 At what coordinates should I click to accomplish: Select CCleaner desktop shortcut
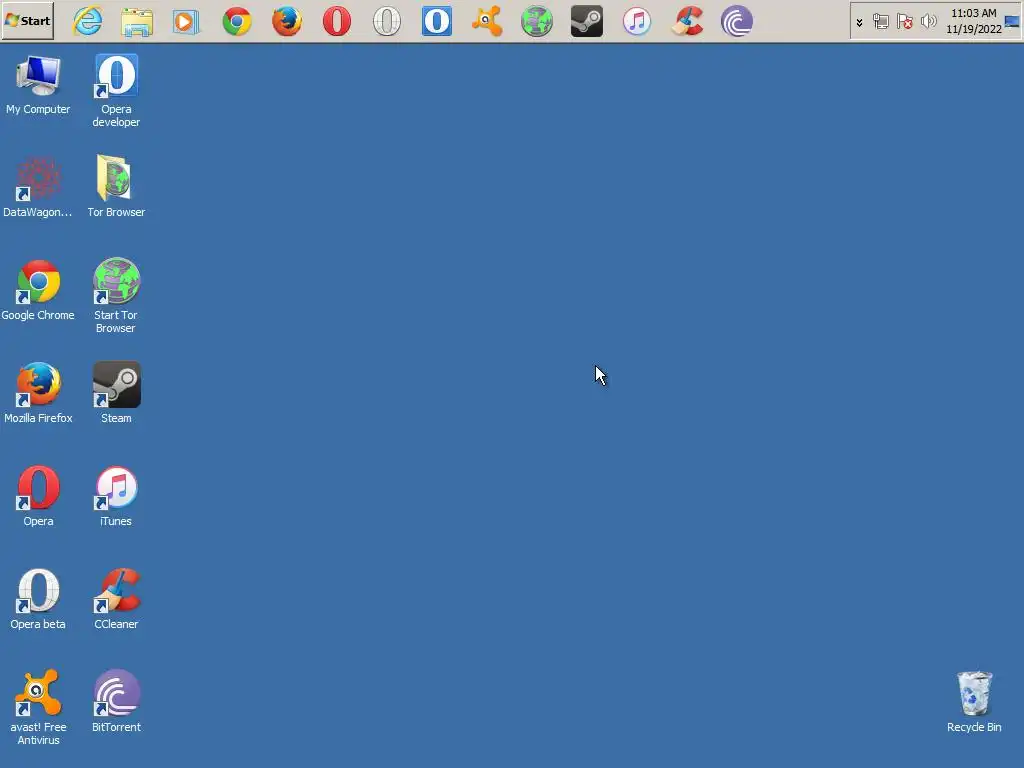[x=116, y=600]
